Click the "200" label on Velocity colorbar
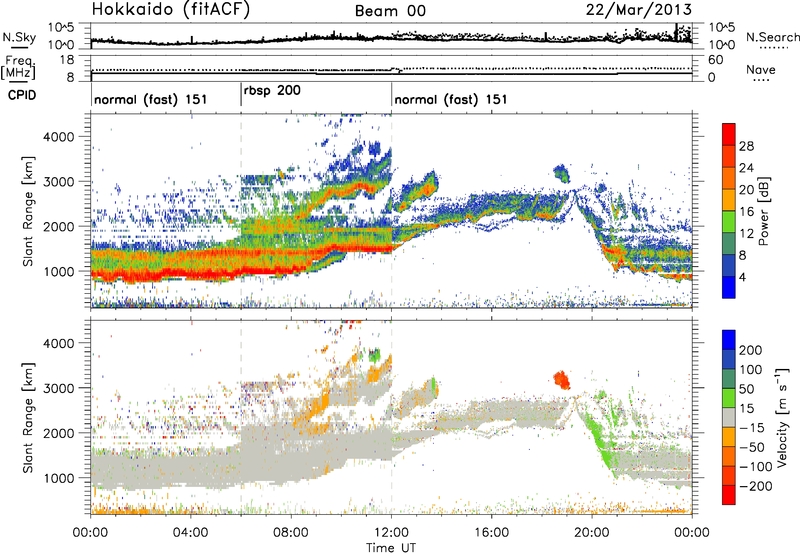 [x=751, y=350]
